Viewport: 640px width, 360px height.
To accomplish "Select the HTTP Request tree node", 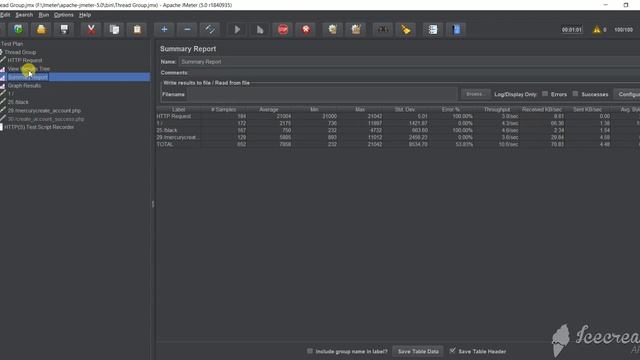I will click(25, 60).
